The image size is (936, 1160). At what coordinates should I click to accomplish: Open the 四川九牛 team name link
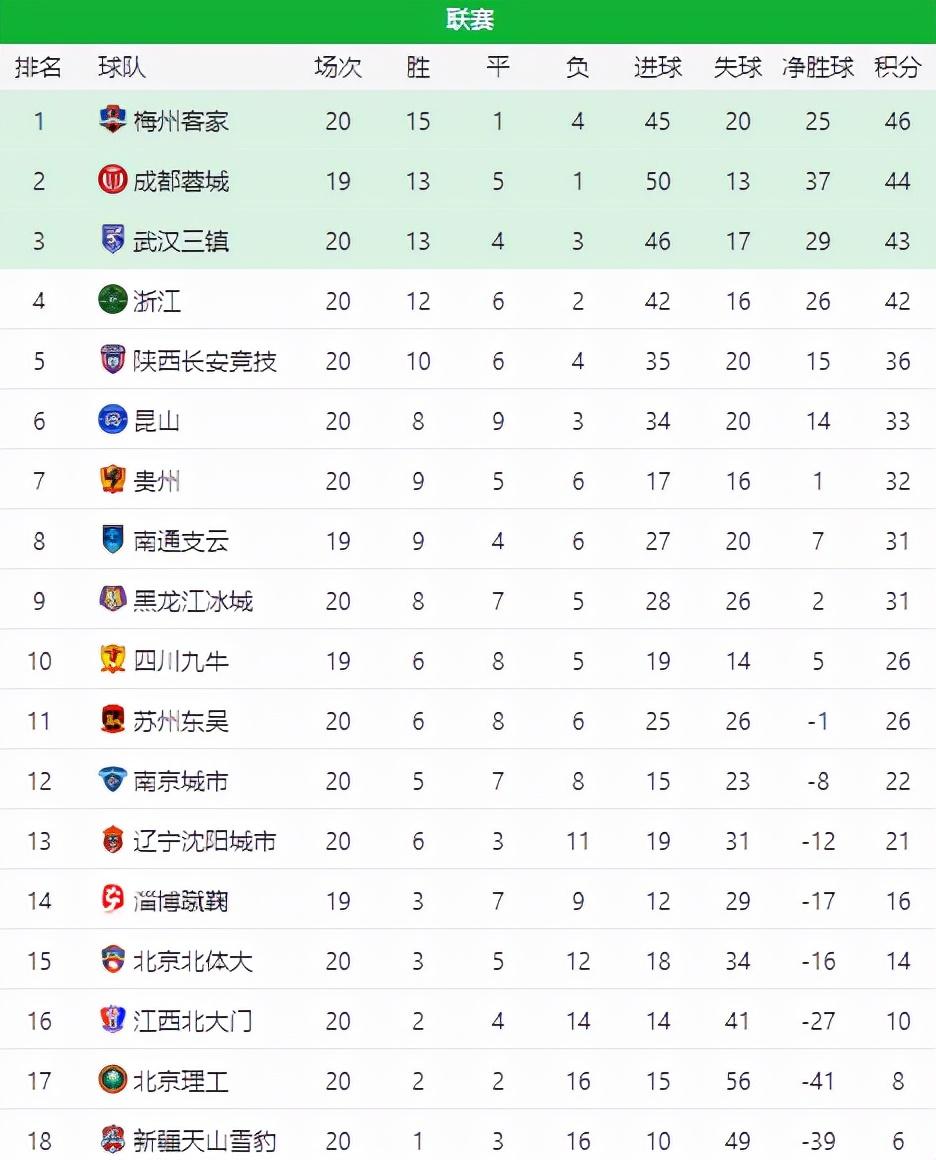pyautogui.click(x=181, y=661)
